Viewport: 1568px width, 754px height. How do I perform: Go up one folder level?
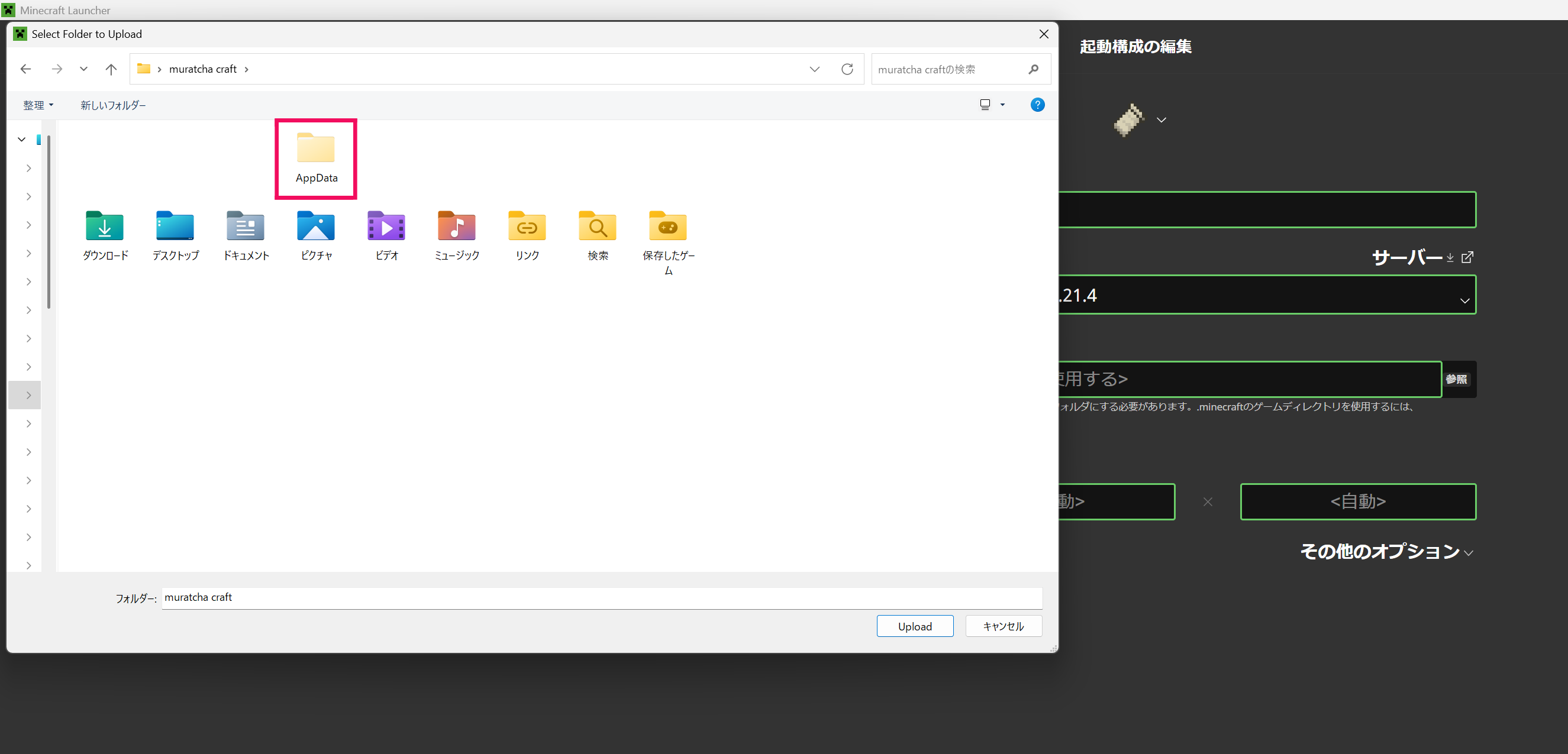coord(111,69)
